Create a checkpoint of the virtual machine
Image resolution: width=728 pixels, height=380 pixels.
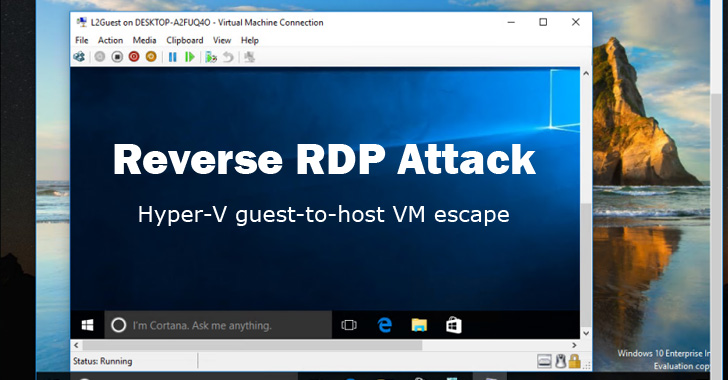(211, 57)
